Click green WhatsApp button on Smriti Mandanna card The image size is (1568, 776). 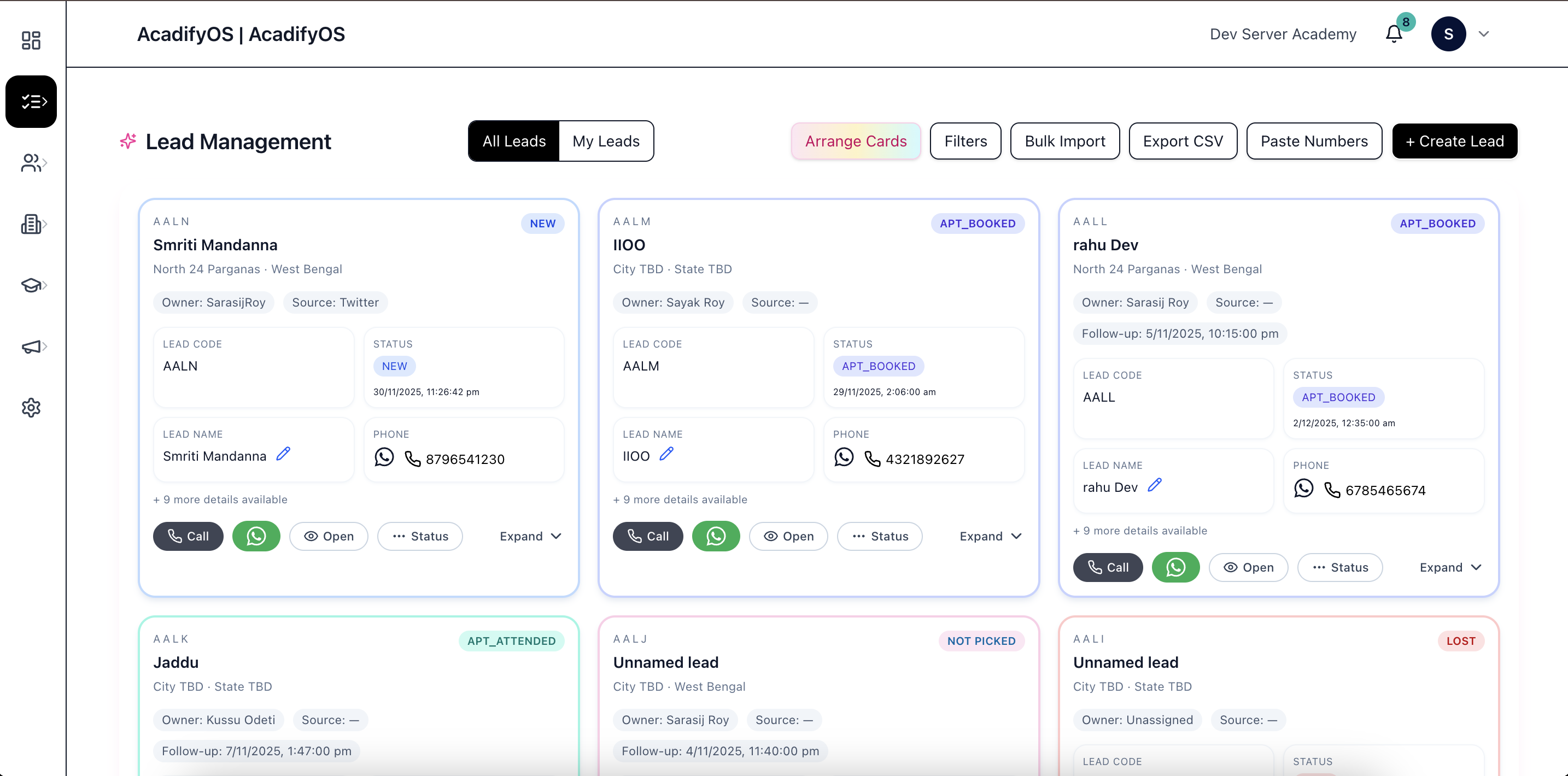(256, 536)
